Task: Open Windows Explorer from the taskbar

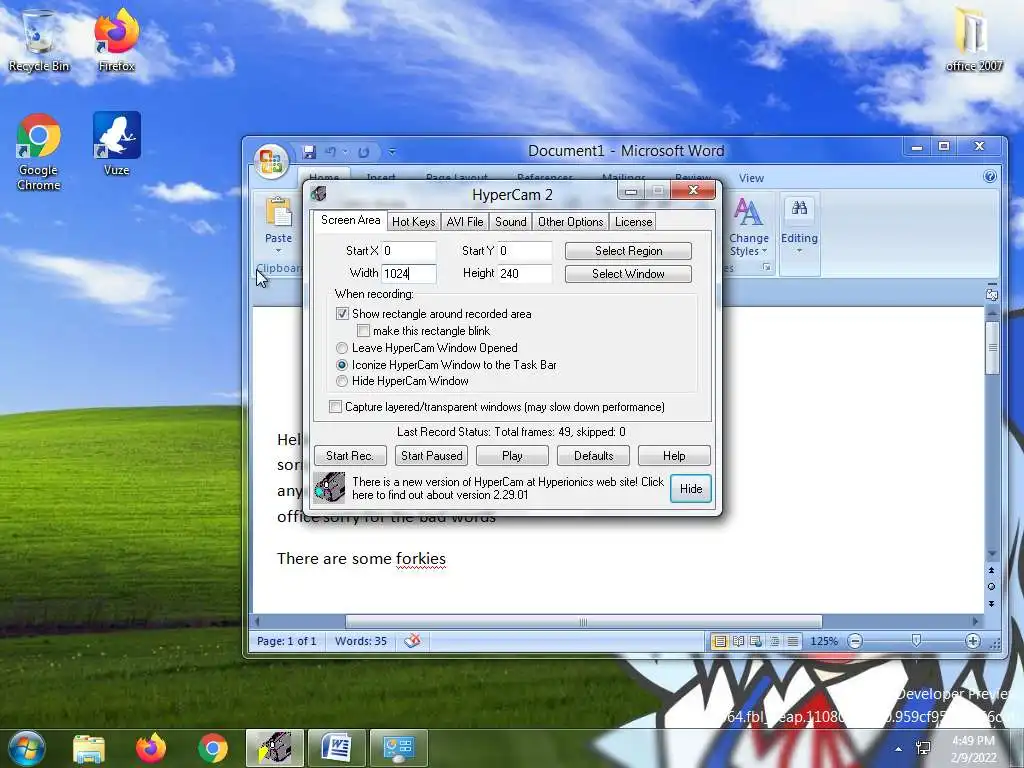Action: 89,748
